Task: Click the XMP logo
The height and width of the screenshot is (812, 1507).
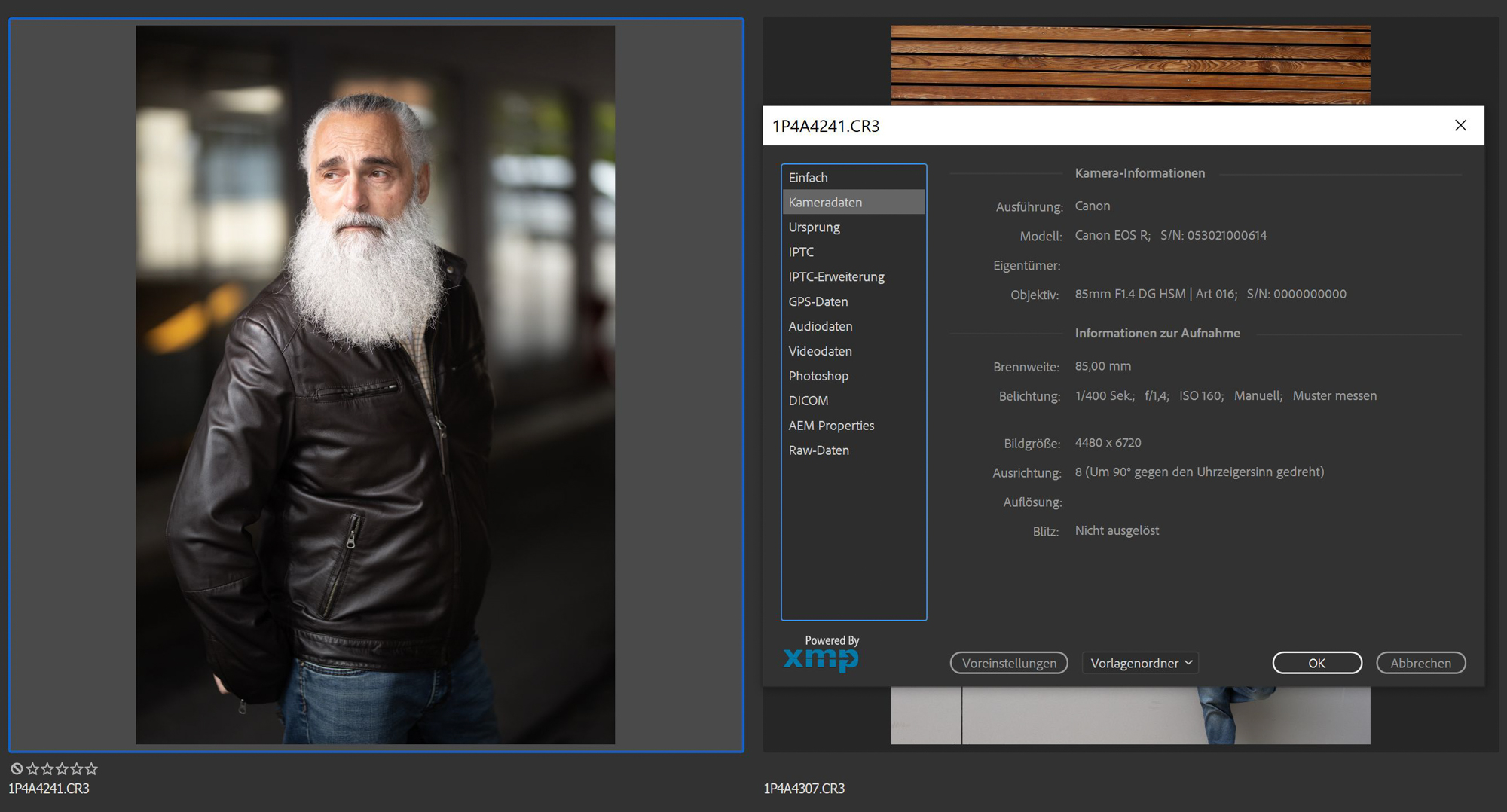Action: 821,658
